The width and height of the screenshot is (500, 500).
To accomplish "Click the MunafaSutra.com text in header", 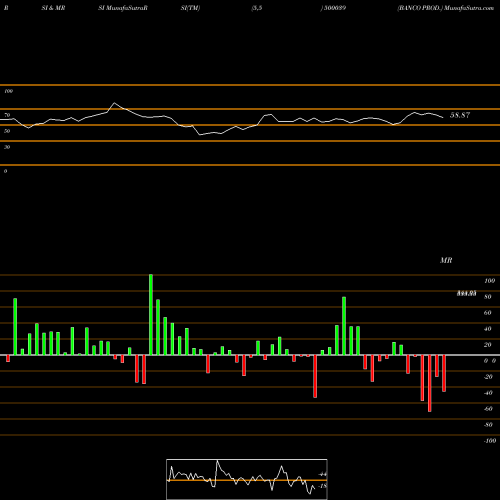I will 469,8.
